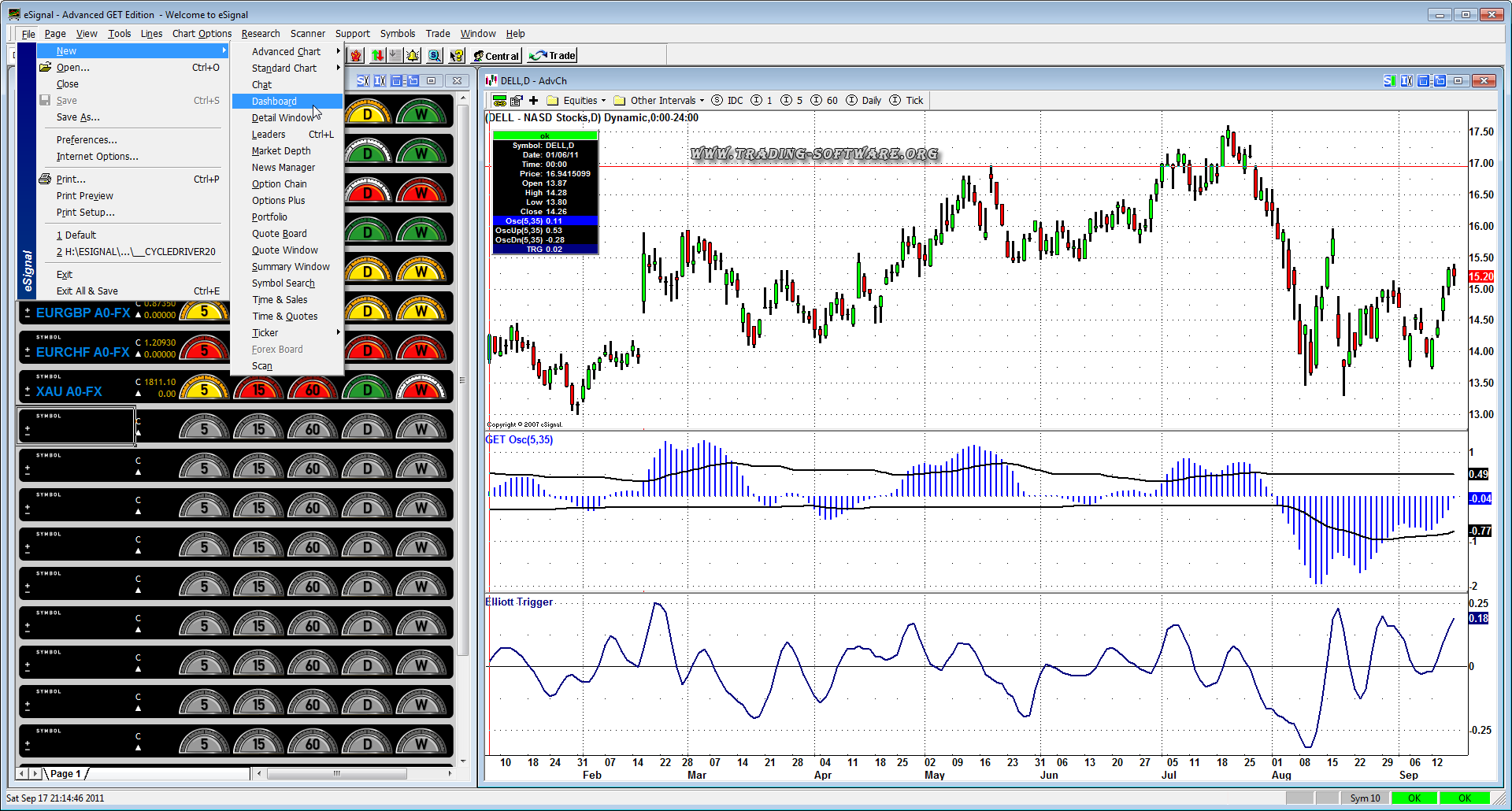Click the chart properties icon beside link icon
1512x811 pixels.
pyautogui.click(x=517, y=101)
